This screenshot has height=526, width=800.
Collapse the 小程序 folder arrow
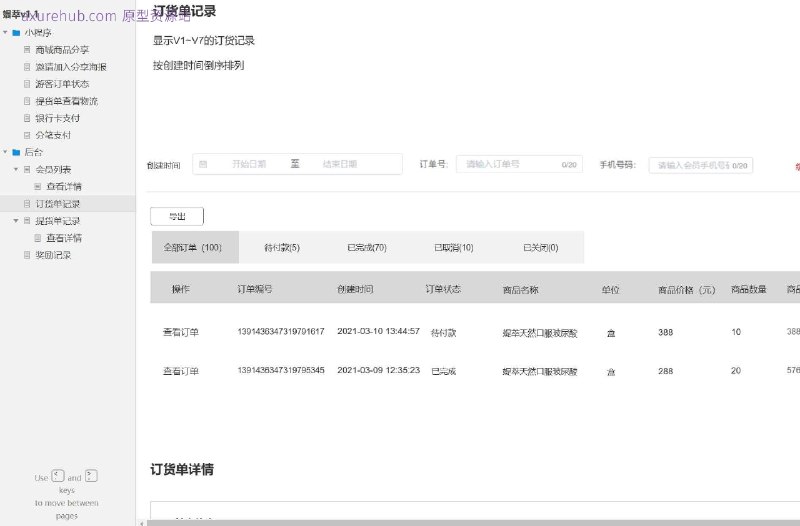(x=5, y=32)
